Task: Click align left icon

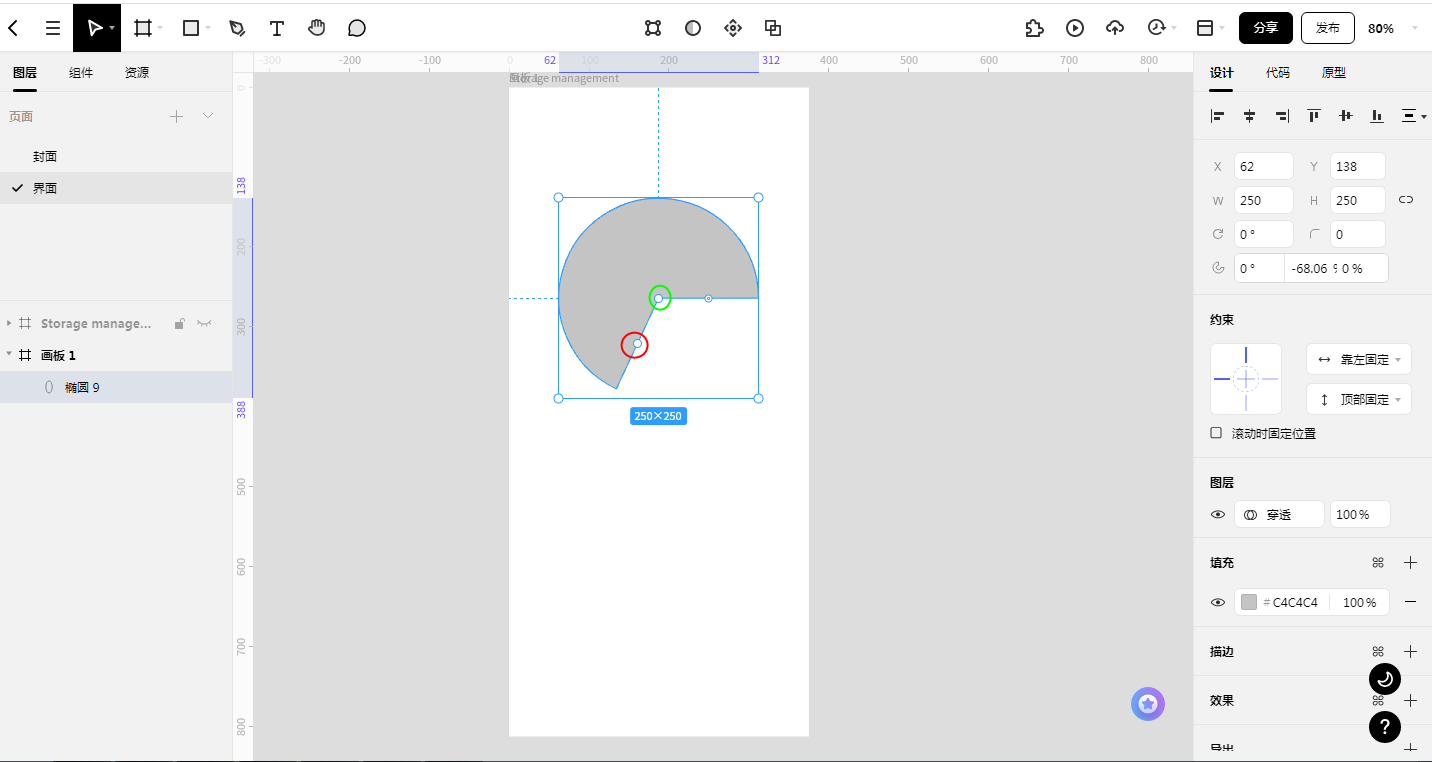Action: point(1218,116)
